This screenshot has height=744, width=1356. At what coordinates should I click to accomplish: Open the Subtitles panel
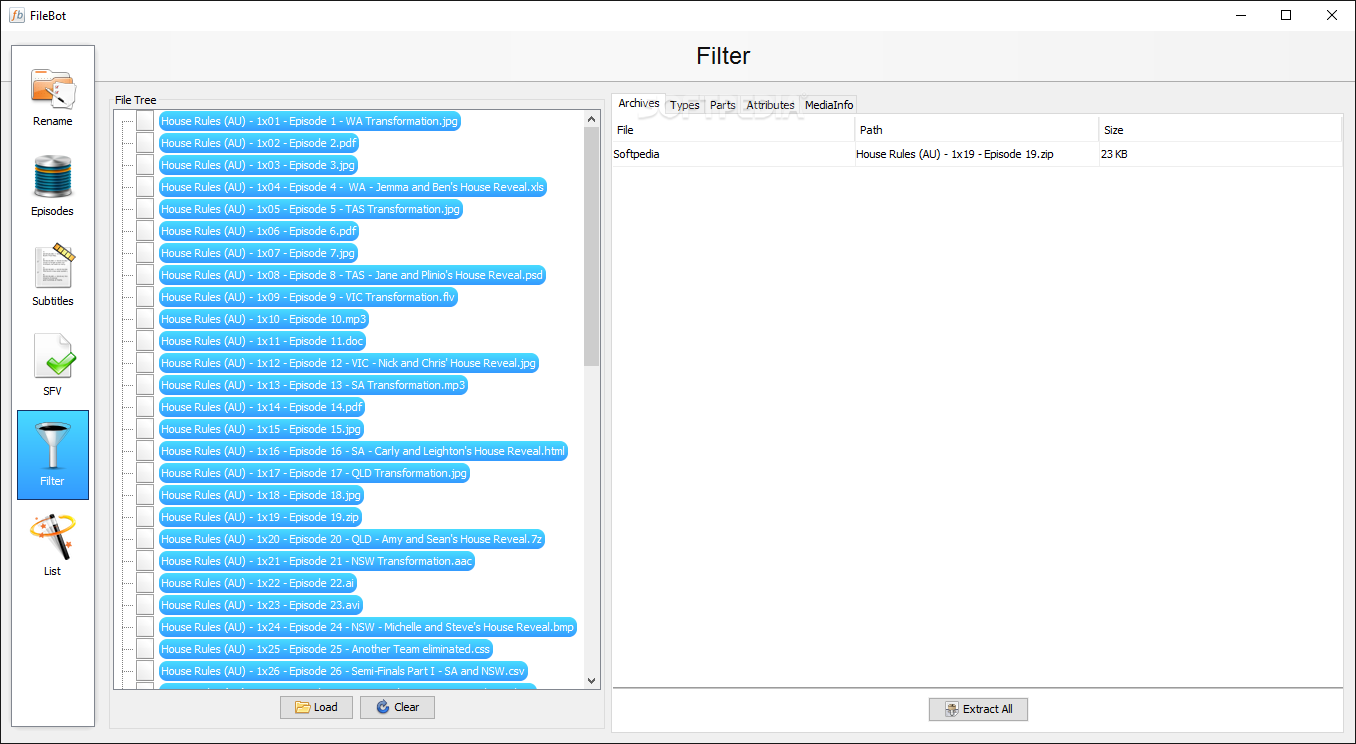[53, 276]
